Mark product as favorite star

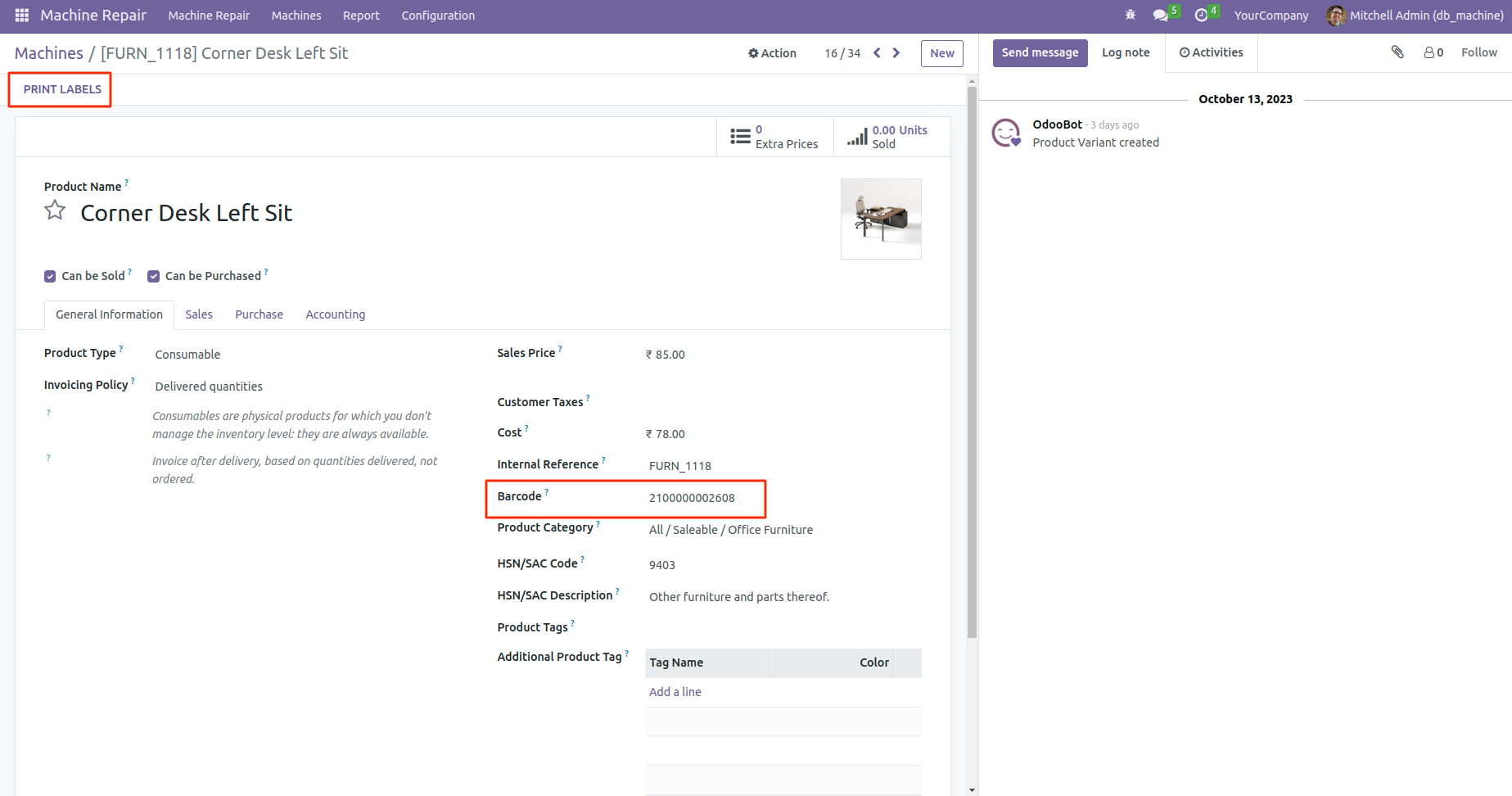click(x=55, y=211)
